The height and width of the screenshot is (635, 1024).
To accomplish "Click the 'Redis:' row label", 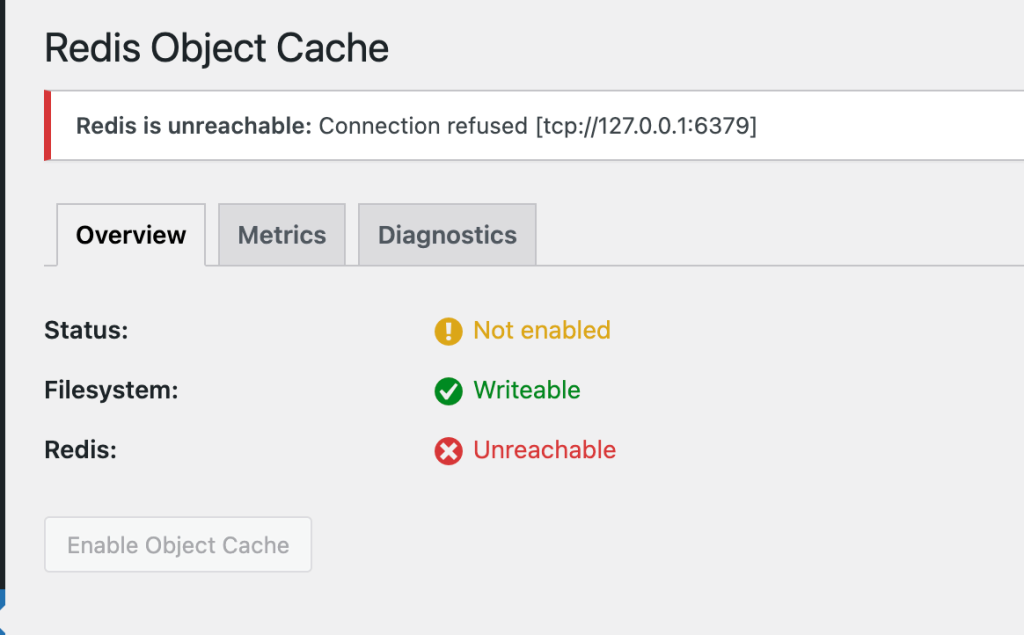I will (81, 450).
